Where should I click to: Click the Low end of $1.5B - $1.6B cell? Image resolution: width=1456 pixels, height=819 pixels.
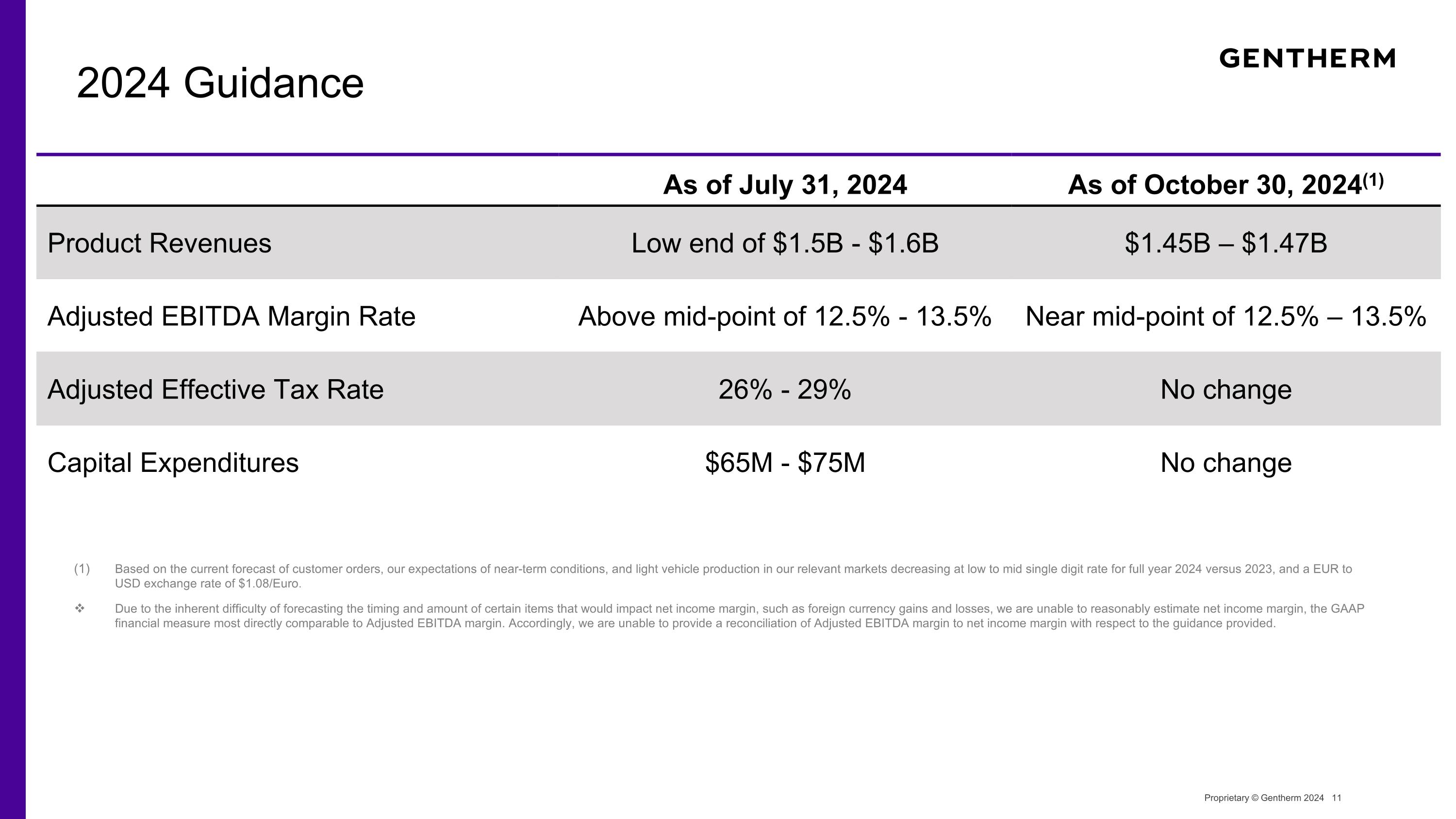pyautogui.click(x=785, y=243)
